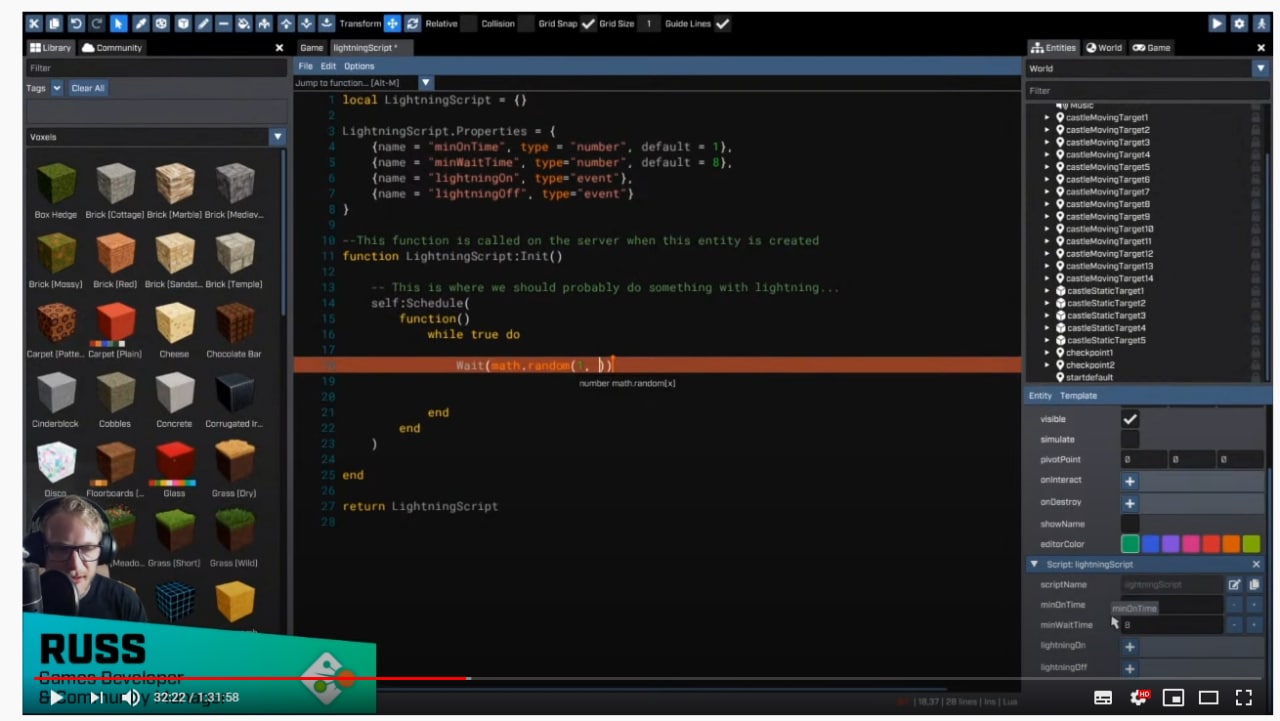Add an onInteract event handler
Viewport: 1280px width, 721px height.
pos(1130,481)
